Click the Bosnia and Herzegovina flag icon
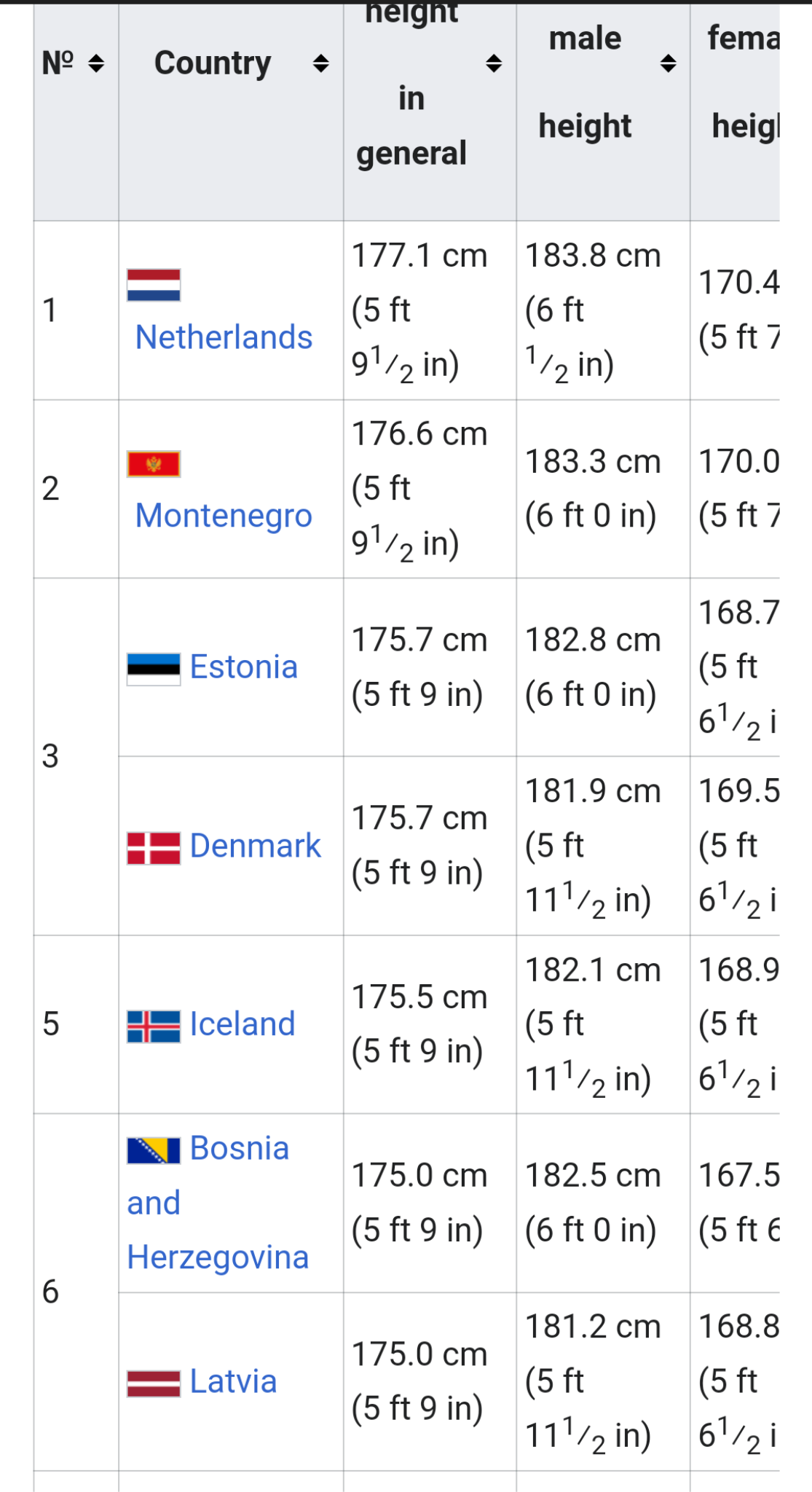This screenshot has height=1492, width=812. point(154,1150)
